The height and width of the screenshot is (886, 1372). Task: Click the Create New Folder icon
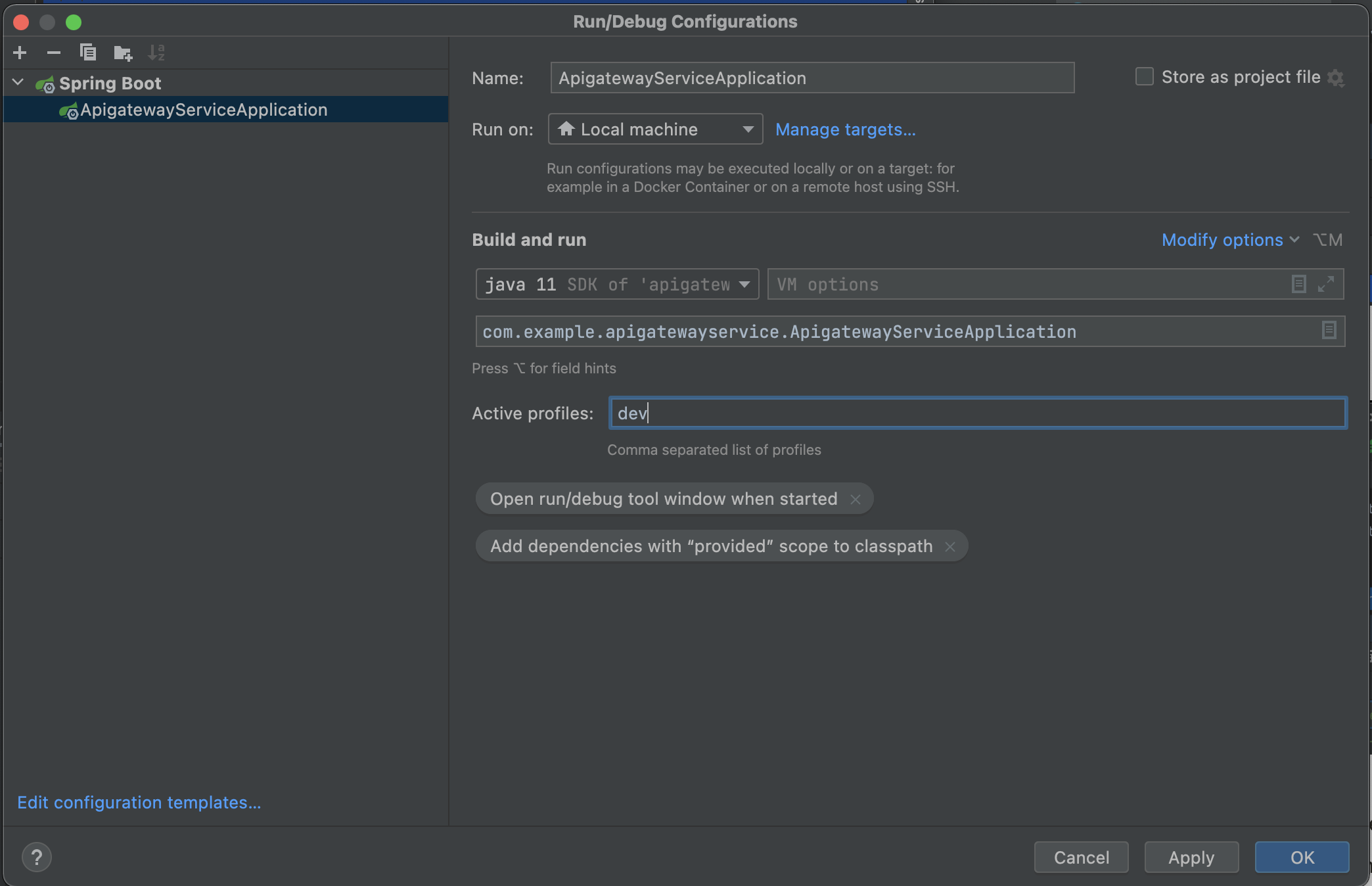pyautogui.click(x=123, y=53)
